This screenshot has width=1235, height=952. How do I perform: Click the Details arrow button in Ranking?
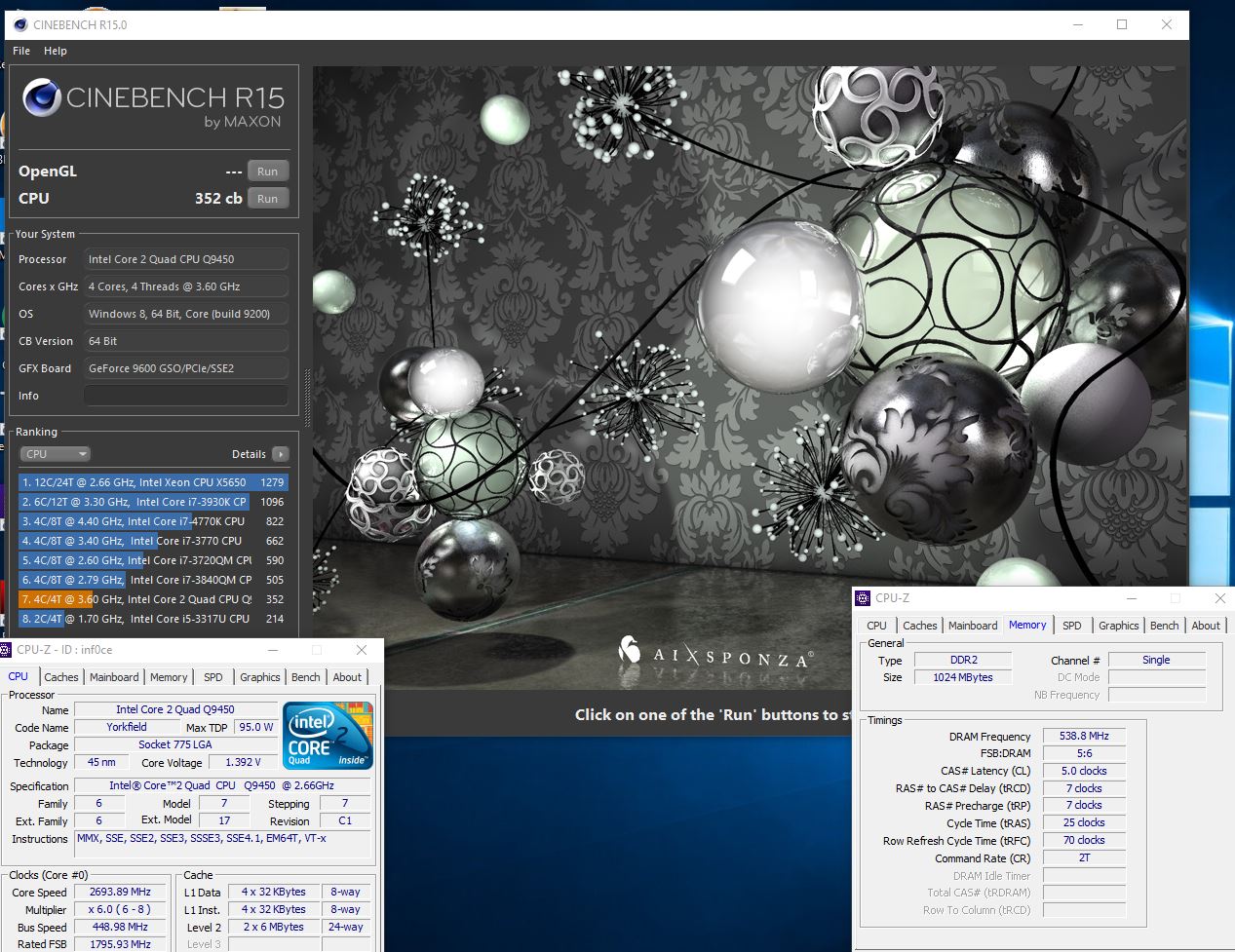[x=281, y=454]
